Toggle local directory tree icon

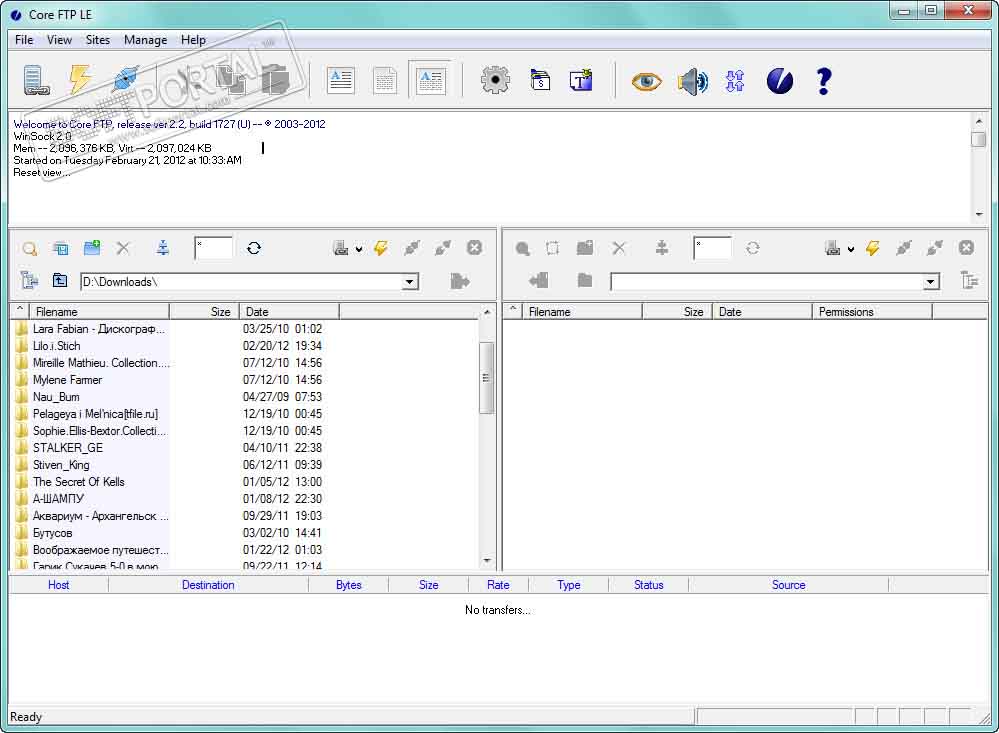click(29, 280)
